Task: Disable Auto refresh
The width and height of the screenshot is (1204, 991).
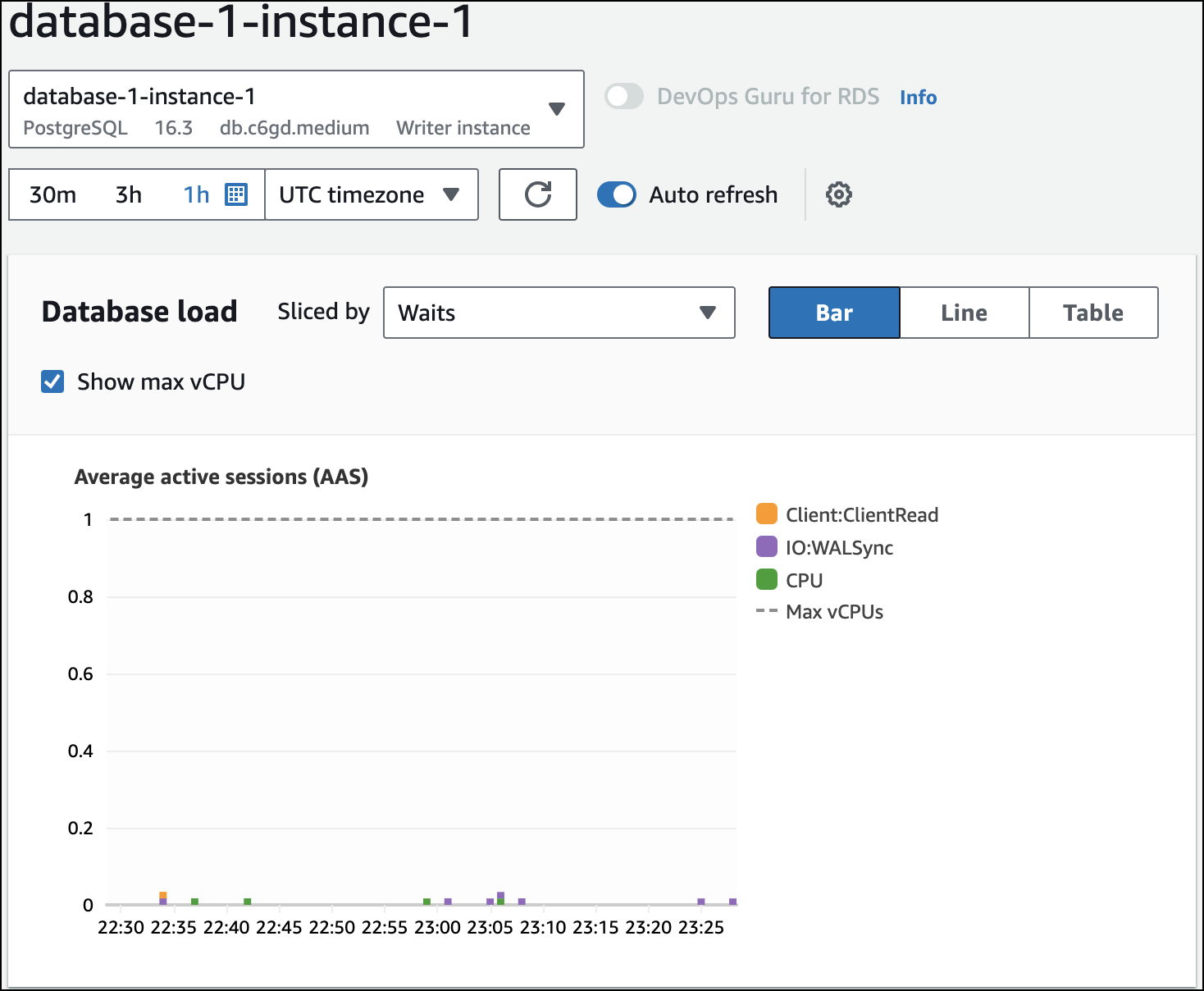Action: coord(617,194)
